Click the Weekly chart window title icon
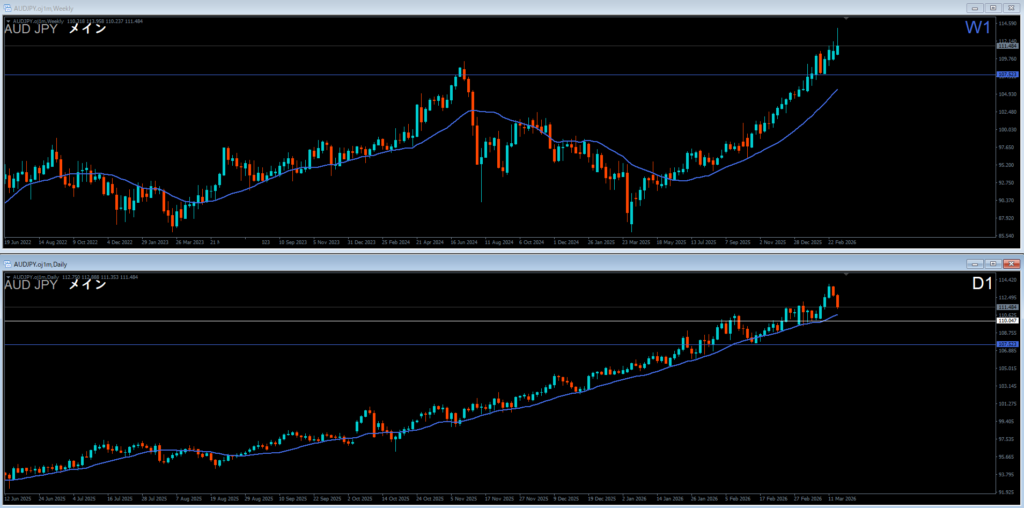 (x=8, y=8)
